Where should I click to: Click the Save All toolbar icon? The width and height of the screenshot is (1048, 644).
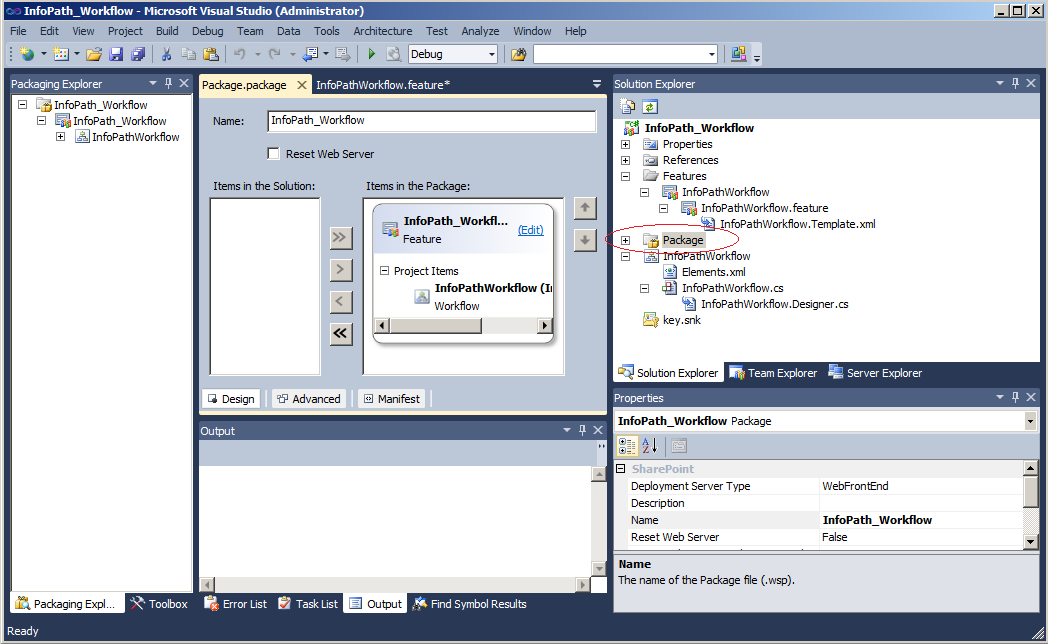click(x=140, y=54)
